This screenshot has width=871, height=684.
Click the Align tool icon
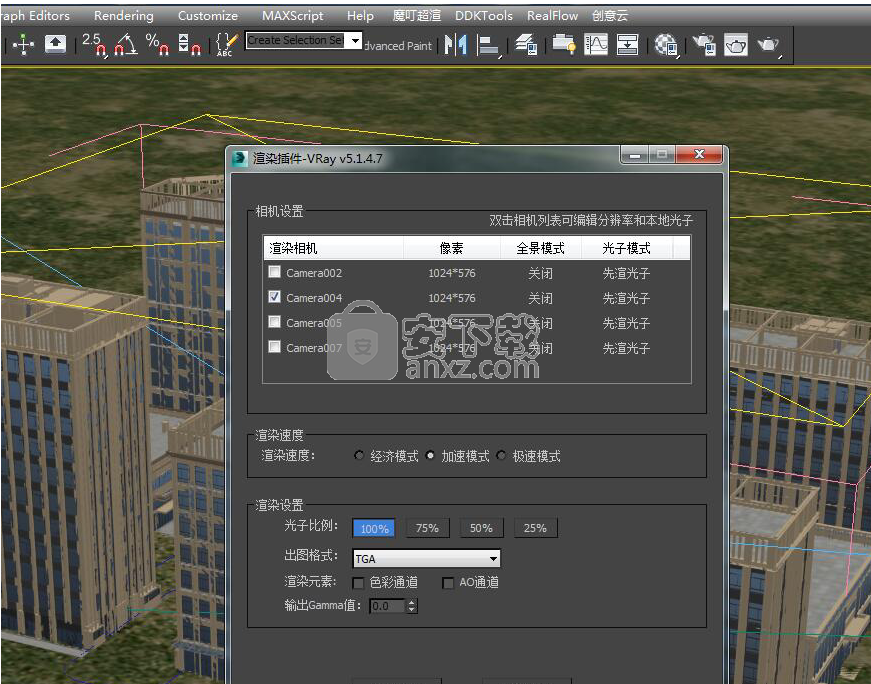pos(488,44)
